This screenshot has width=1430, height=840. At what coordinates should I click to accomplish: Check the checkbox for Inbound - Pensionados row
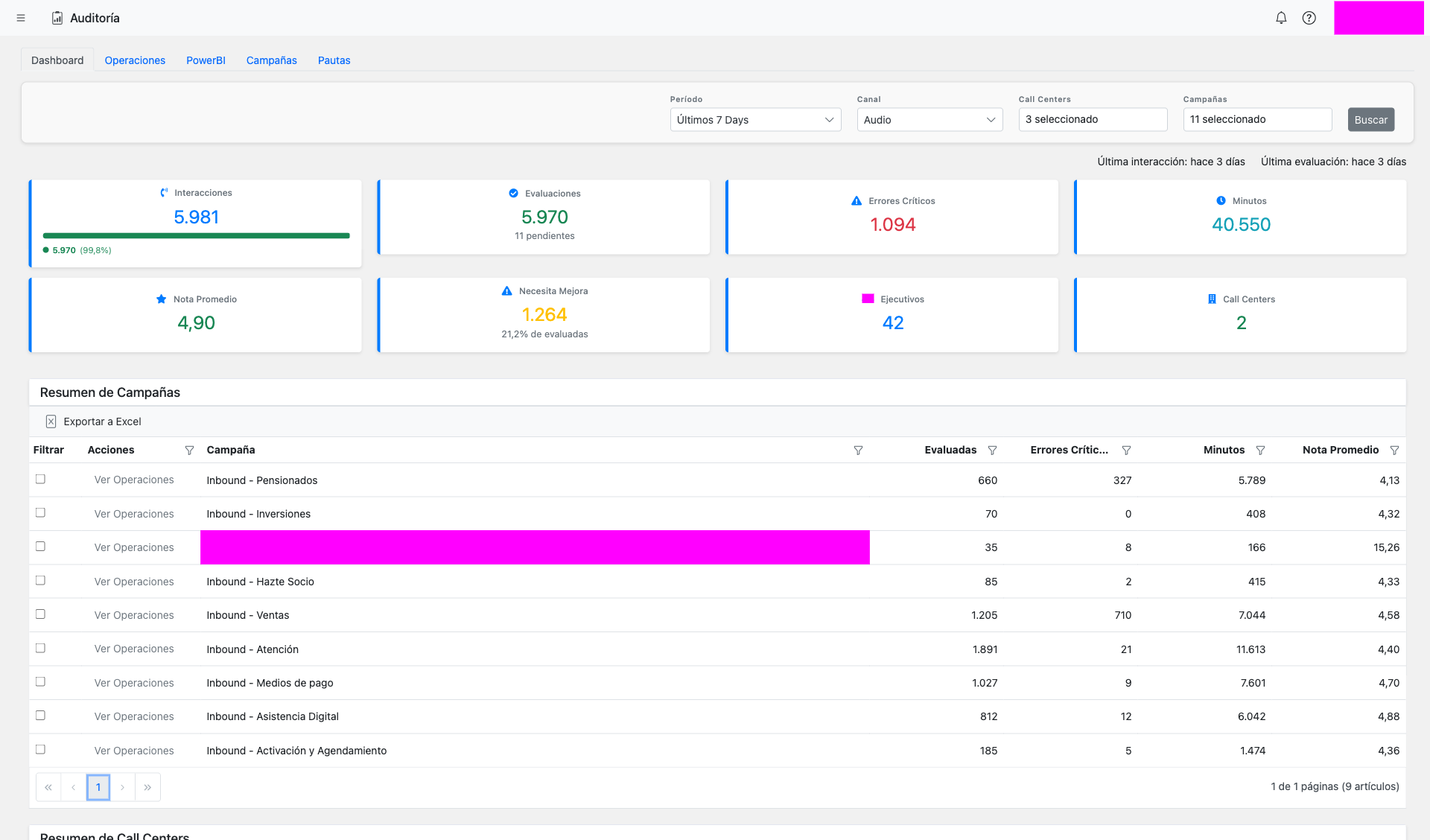(40, 479)
